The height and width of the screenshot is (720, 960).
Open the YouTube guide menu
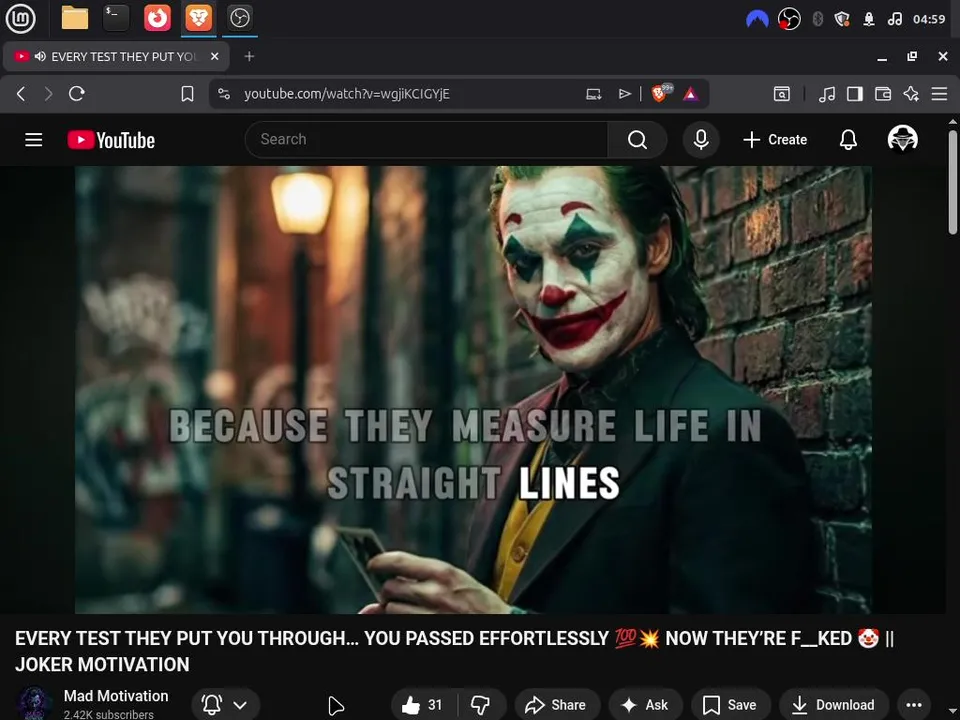(34, 140)
